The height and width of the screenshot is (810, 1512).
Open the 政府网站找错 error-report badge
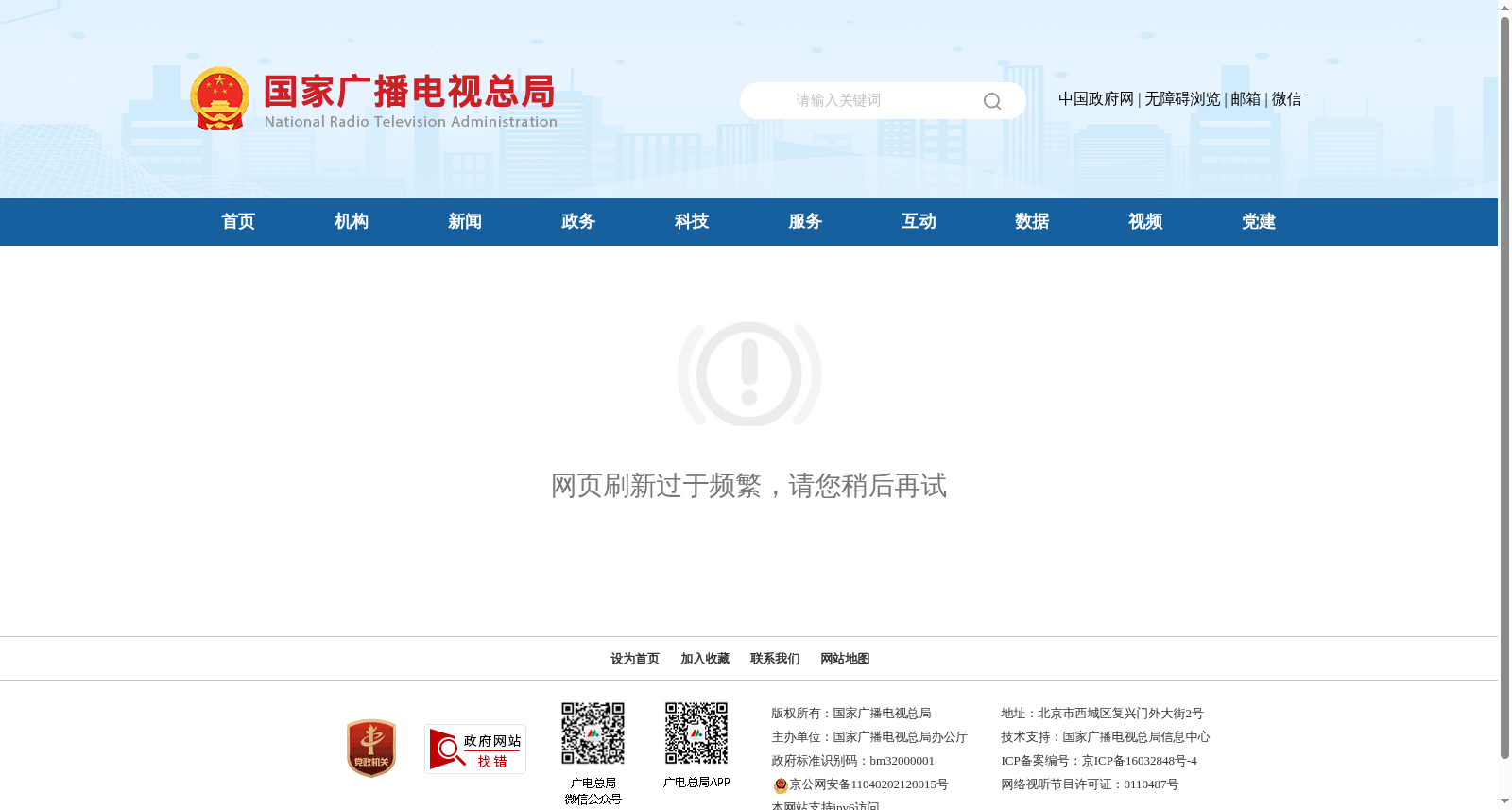coord(475,750)
